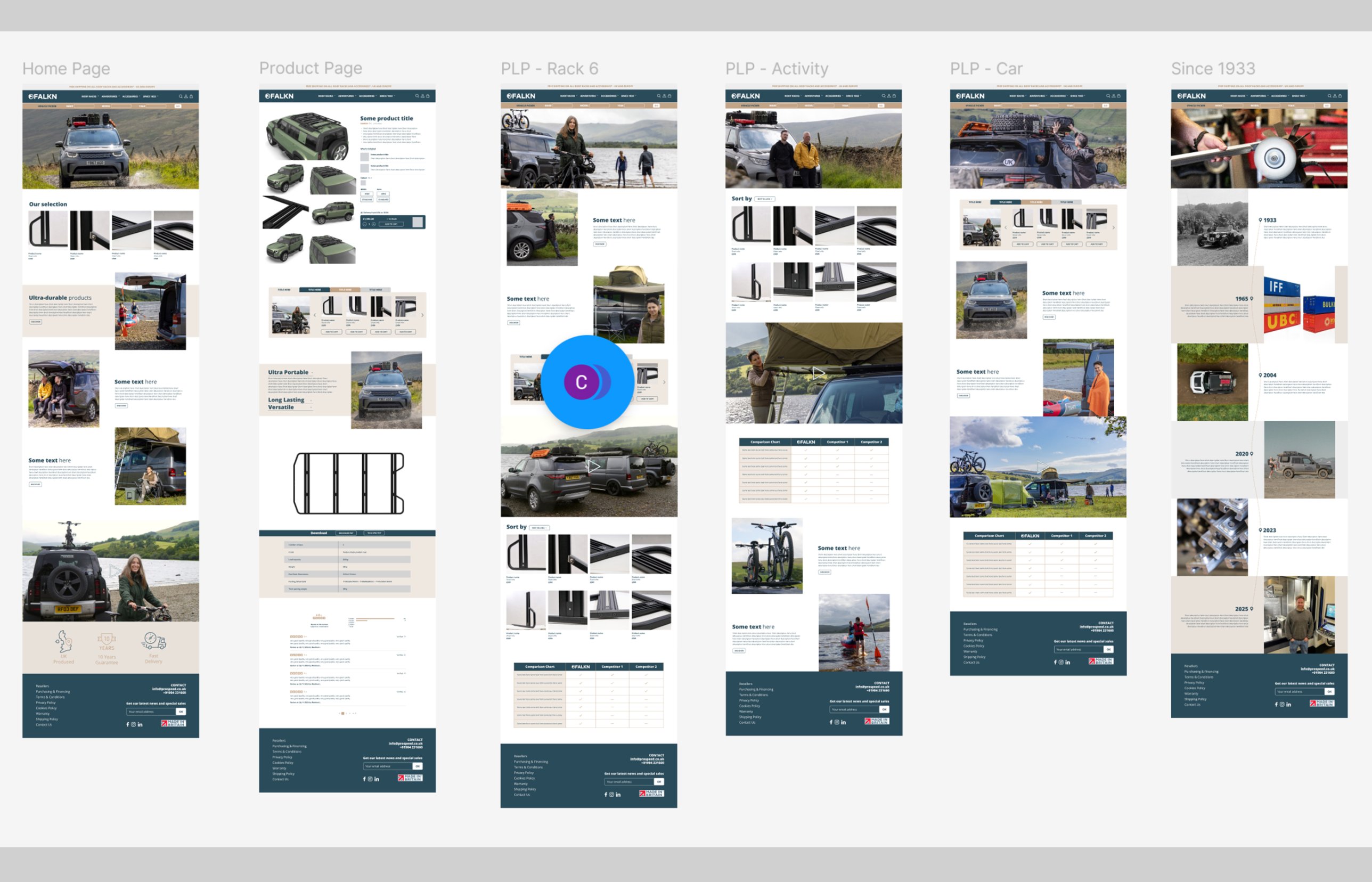Click email address field in Home Page footer
The image size is (1372, 882).
click(x=151, y=712)
